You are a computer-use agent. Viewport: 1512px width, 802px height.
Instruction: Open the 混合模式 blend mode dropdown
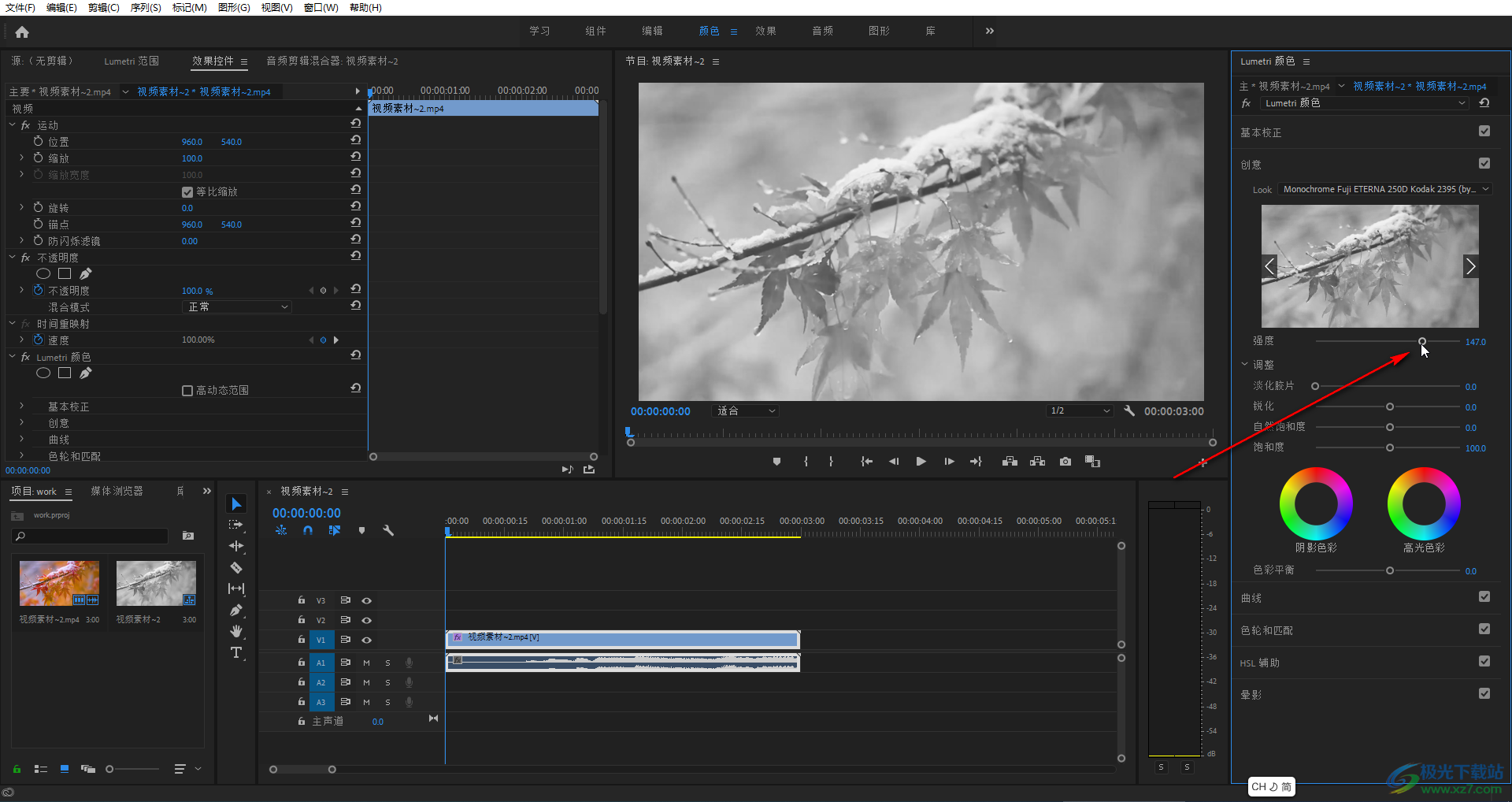click(237, 307)
